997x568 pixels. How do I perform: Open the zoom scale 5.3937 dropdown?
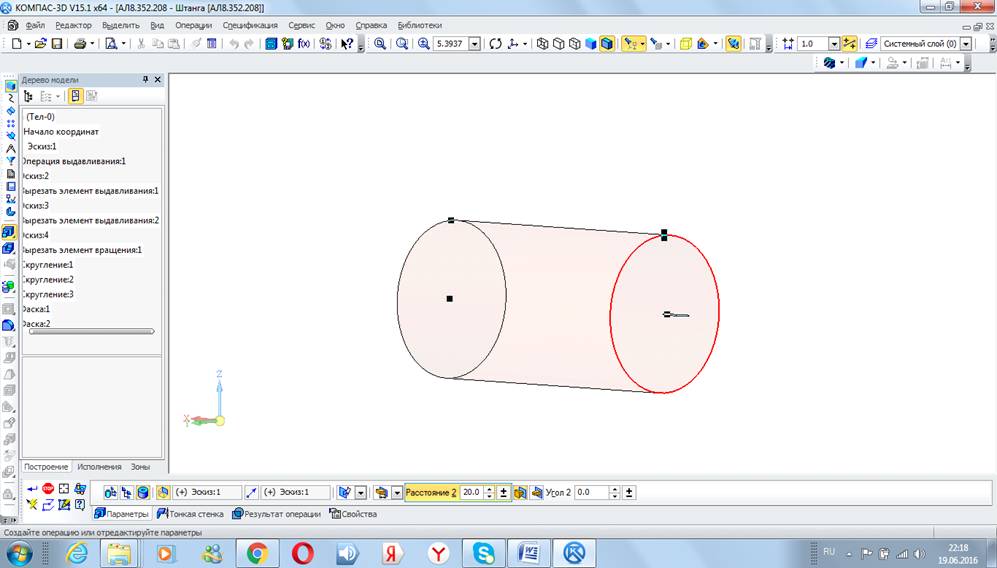tap(474, 44)
